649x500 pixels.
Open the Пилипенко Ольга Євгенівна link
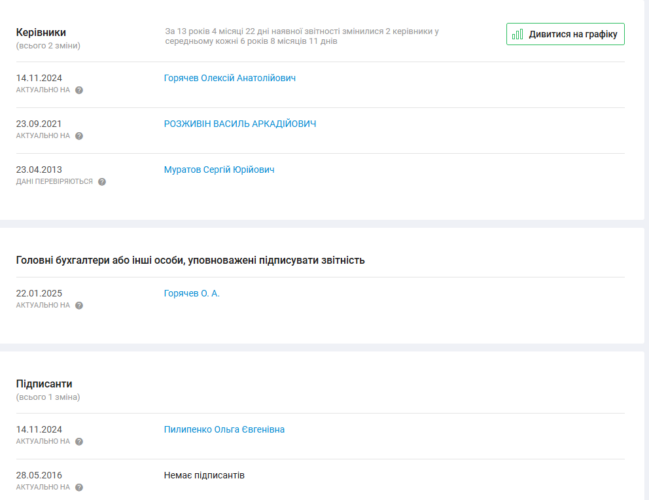tap(224, 430)
